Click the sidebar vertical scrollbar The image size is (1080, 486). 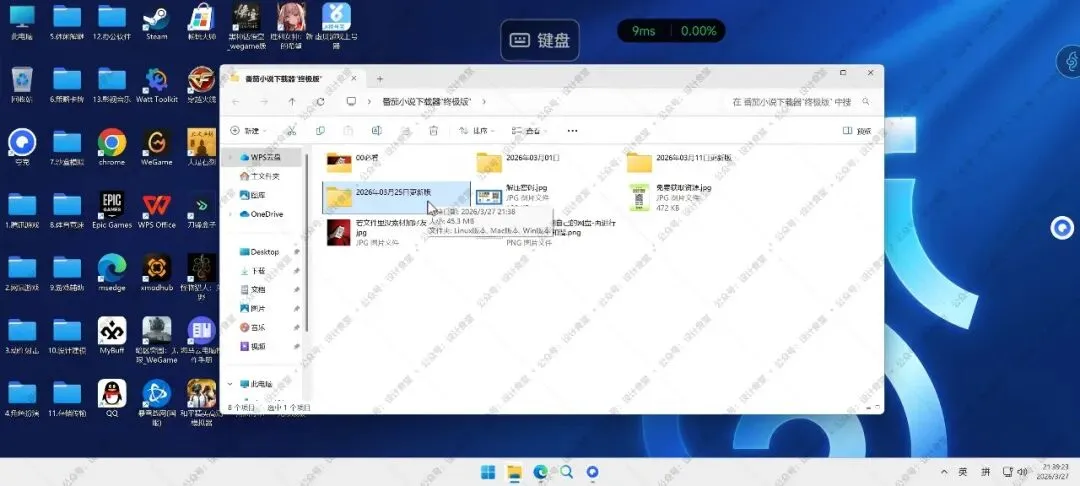tap(307, 241)
